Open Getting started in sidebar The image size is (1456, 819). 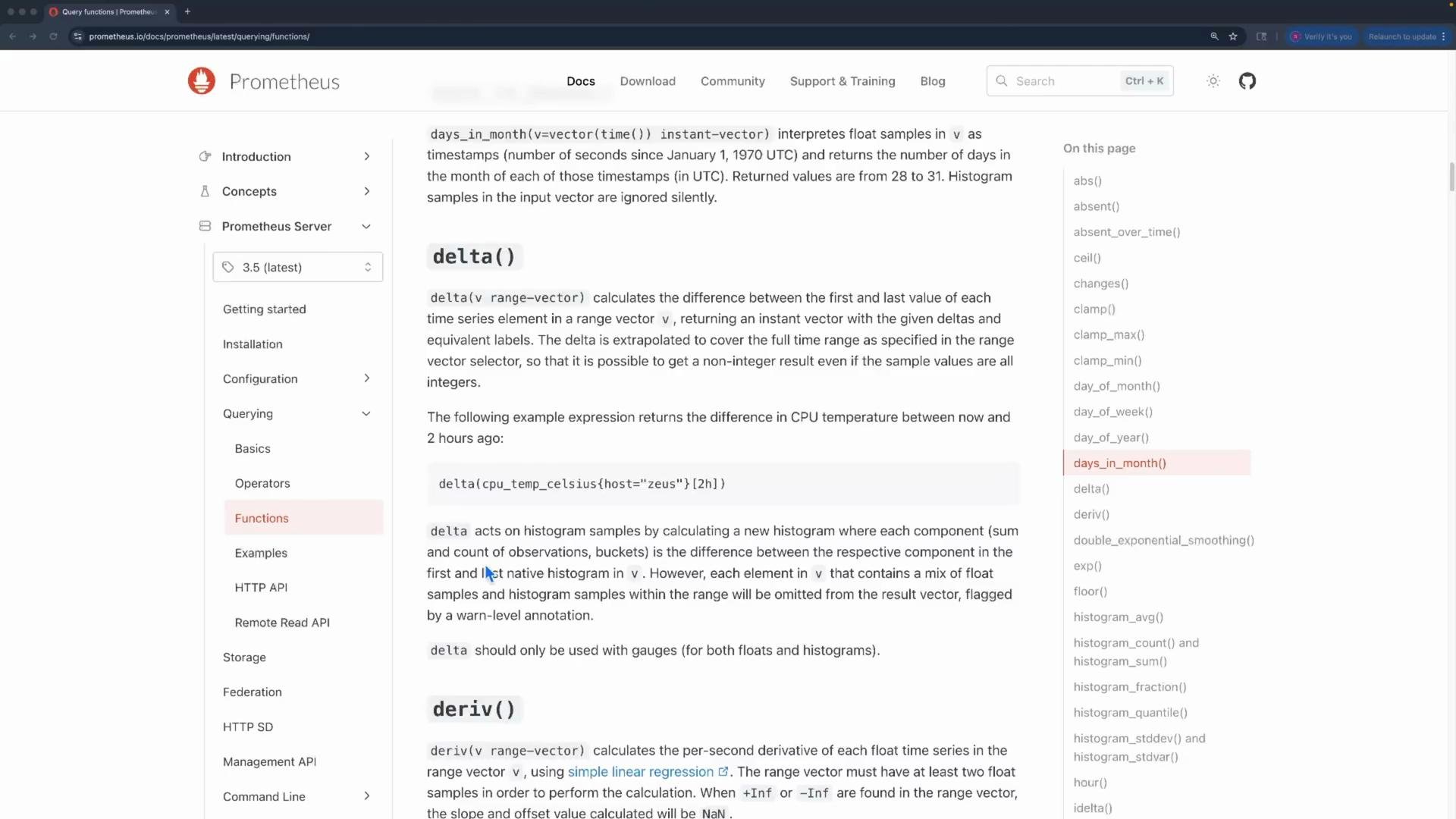coord(265,309)
